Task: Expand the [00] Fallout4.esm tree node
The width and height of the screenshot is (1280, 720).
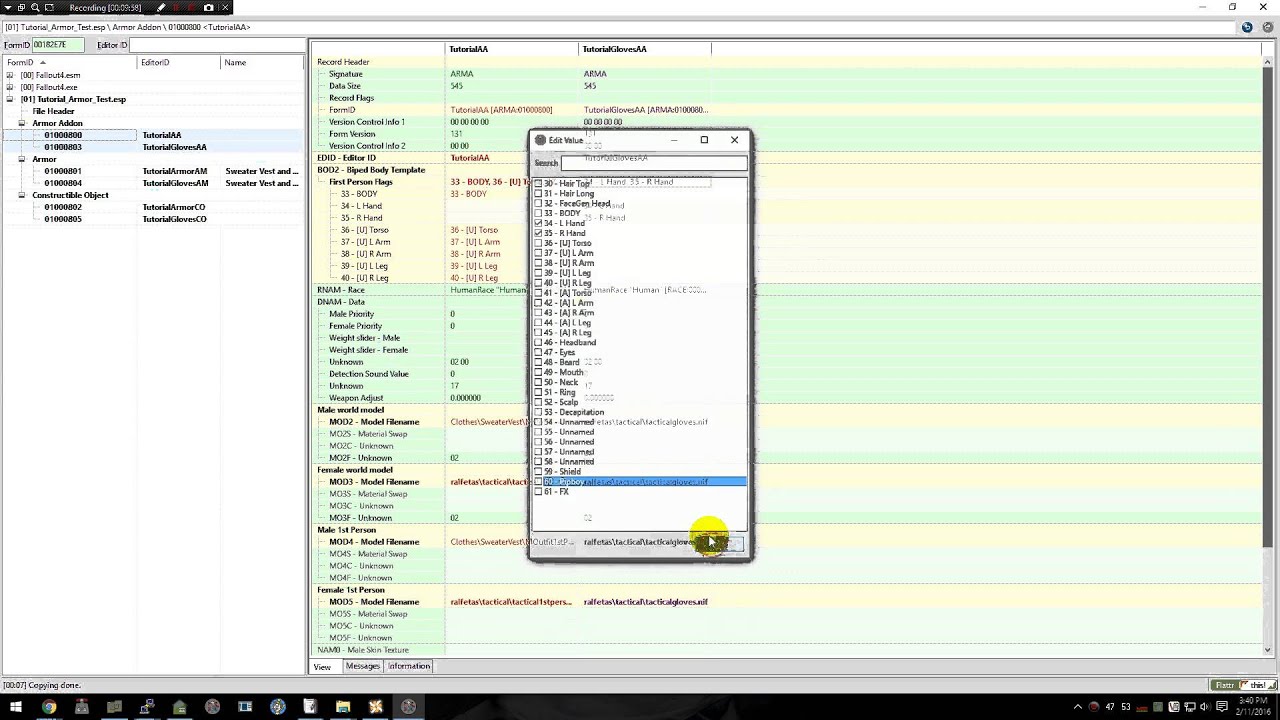Action: tap(10, 75)
